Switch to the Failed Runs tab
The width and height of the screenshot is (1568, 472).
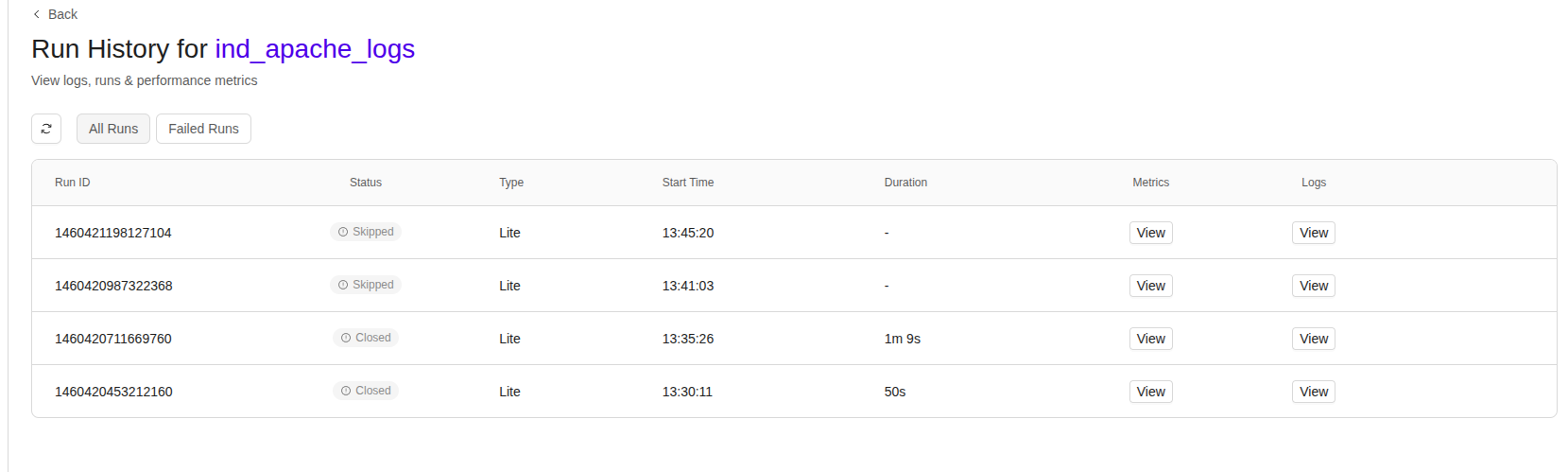(x=203, y=129)
